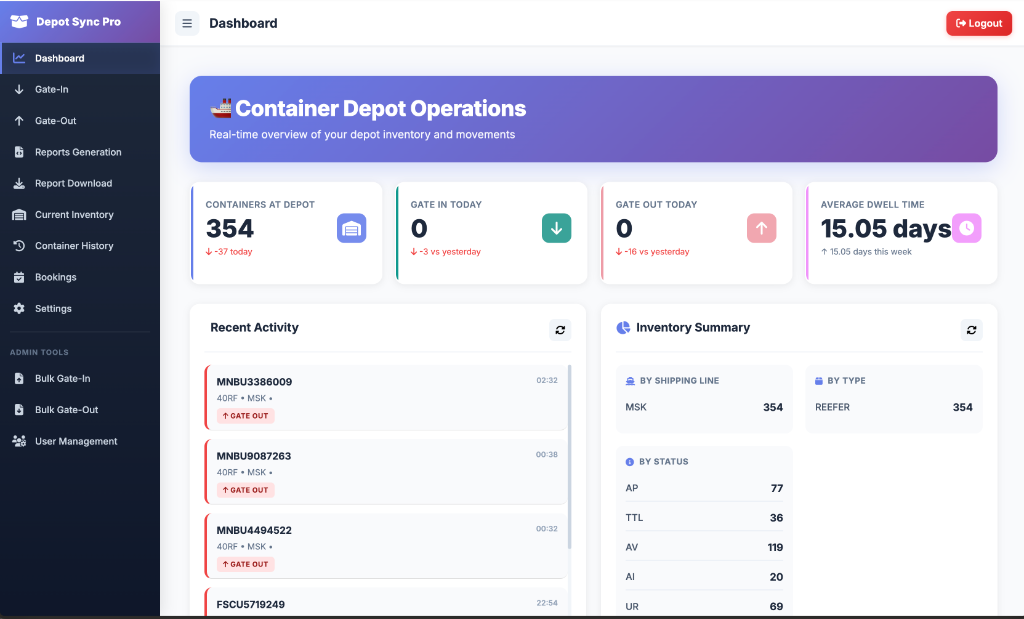
Task: Select the Gate-In sidebar icon
Action: point(20,89)
